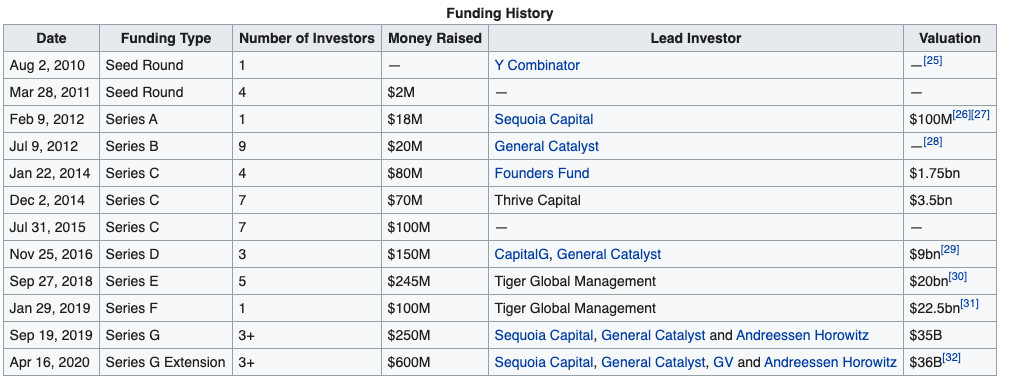The image size is (1010, 379).
Task: Click Andreessen Horowitz in the Apr 16, 2020 row
Action: tap(830, 362)
